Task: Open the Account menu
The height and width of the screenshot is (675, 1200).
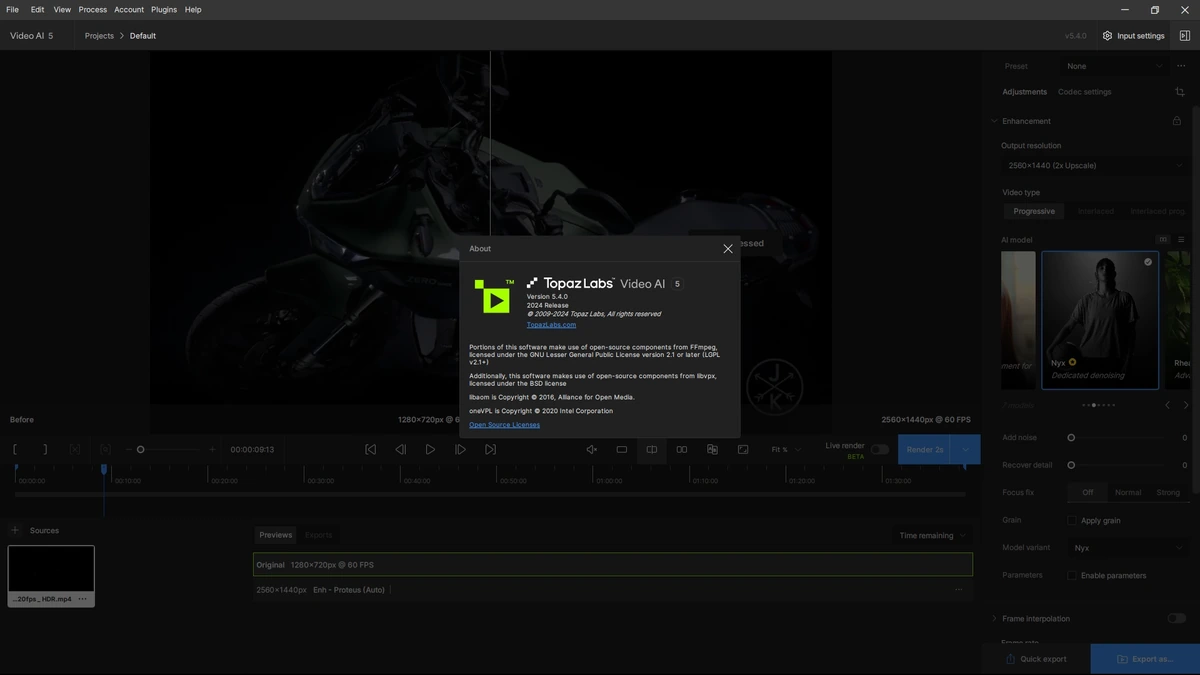Action: 129,9
